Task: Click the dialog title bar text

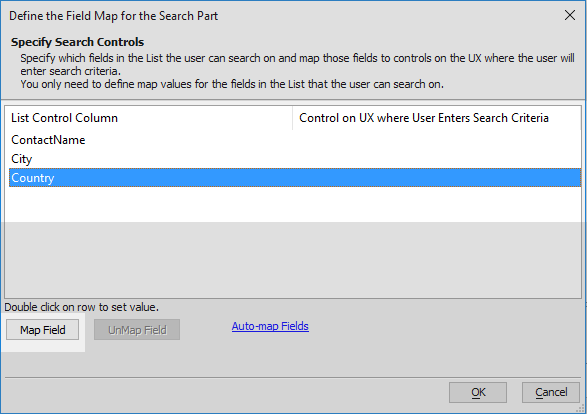Action: (x=113, y=16)
